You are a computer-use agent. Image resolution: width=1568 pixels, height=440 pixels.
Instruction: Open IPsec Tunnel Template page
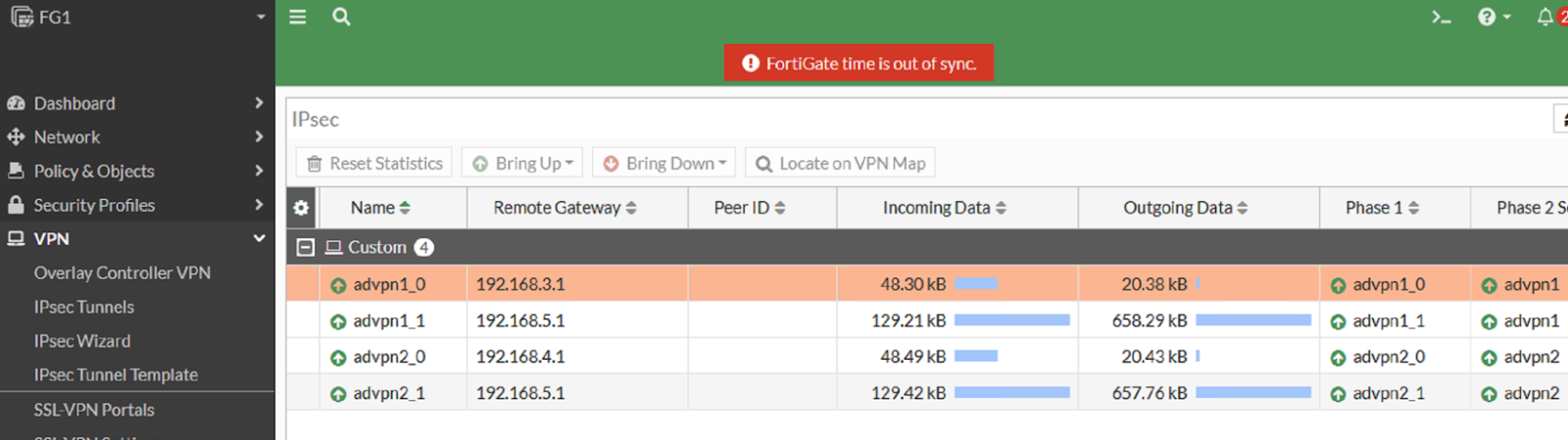[116, 374]
